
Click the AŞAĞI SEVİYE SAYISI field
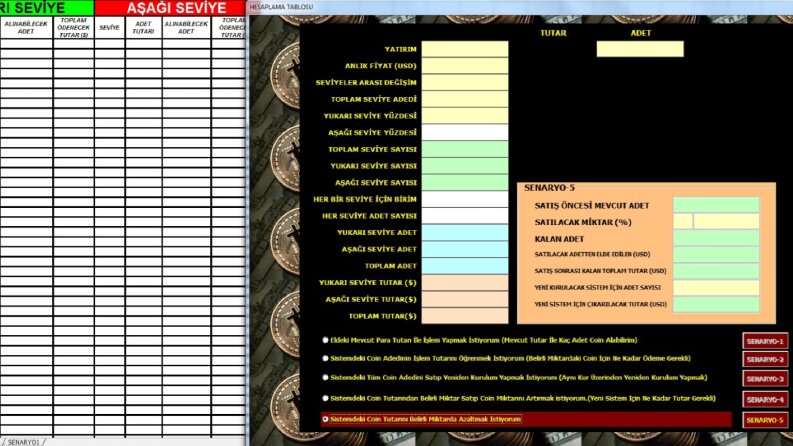(x=465, y=183)
